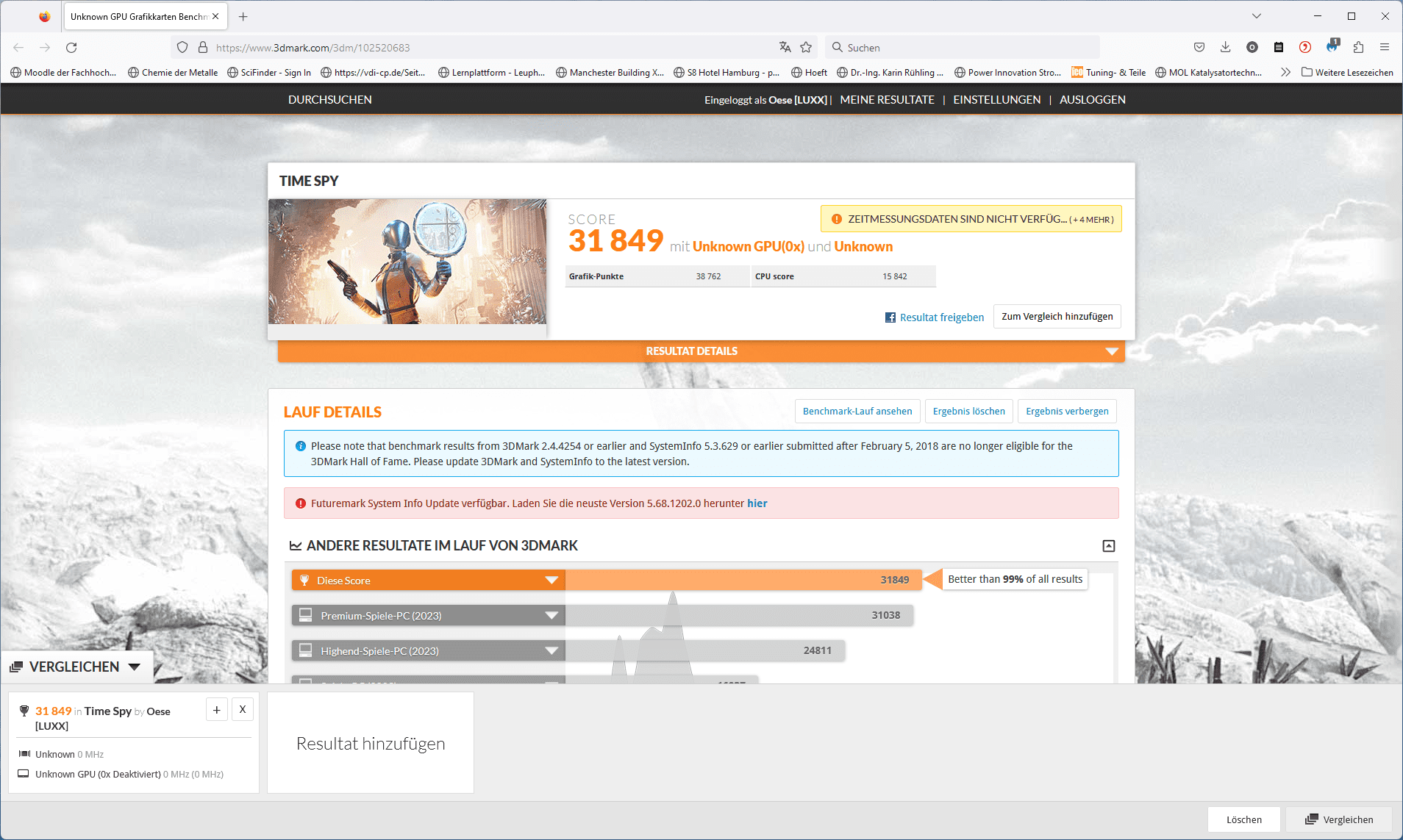Open the Manchester Building X... bookmark

pyautogui.click(x=610, y=72)
